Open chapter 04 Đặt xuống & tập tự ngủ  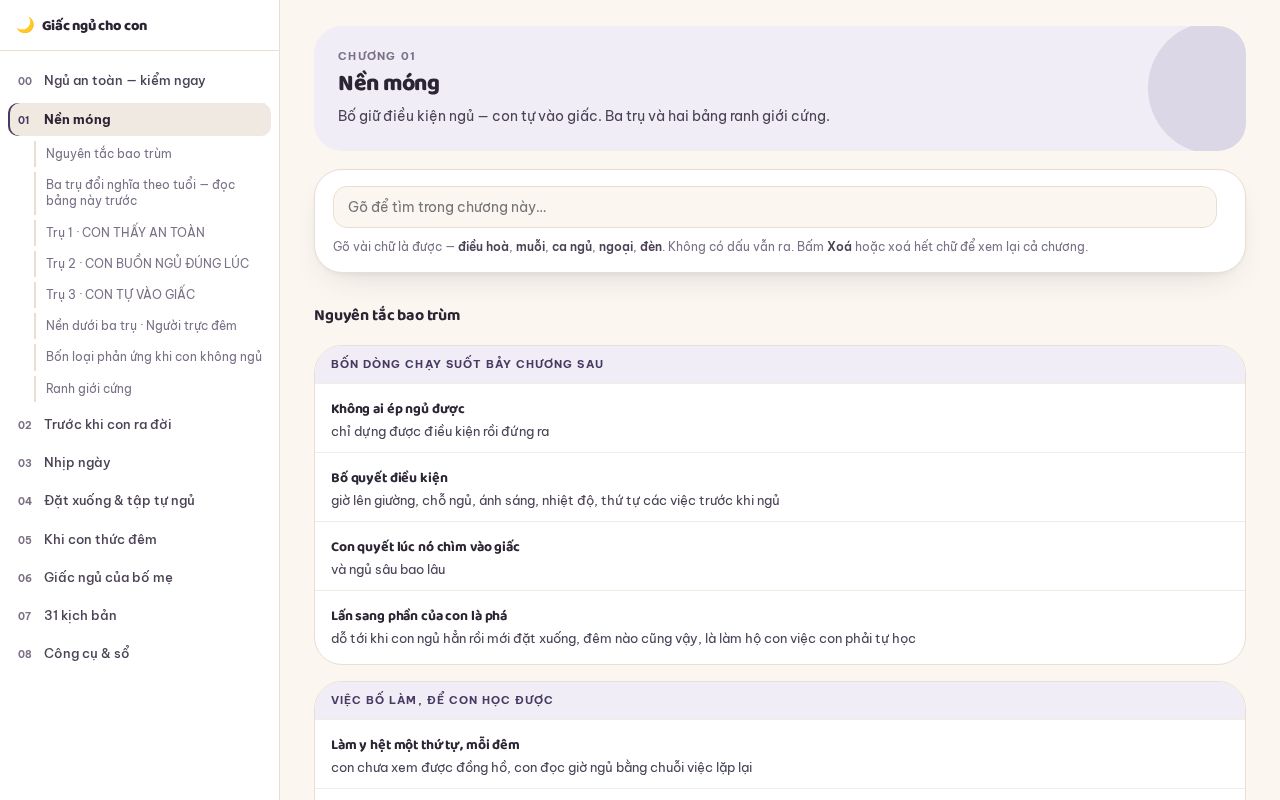click(x=139, y=501)
